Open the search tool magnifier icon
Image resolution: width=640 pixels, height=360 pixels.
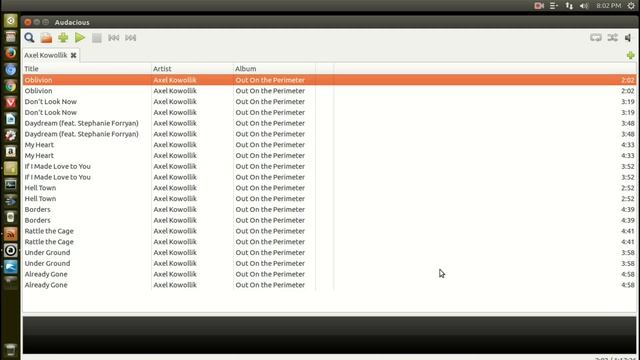pyautogui.click(x=29, y=38)
